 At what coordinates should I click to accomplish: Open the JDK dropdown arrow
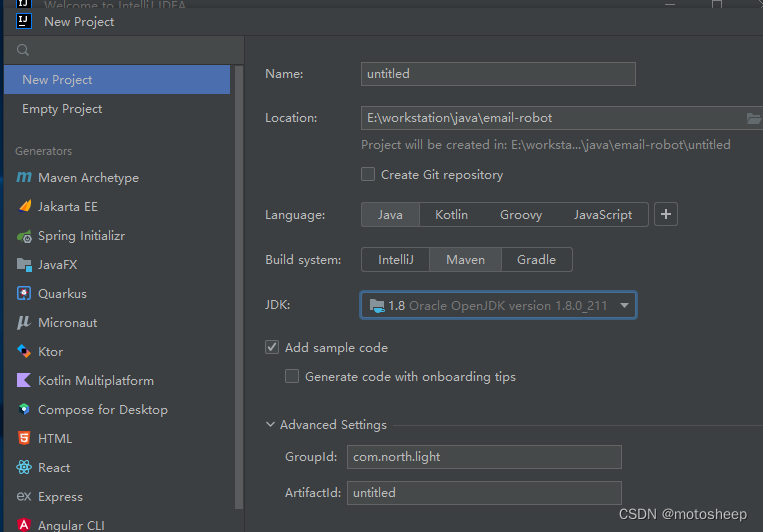(x=624, y=306)
